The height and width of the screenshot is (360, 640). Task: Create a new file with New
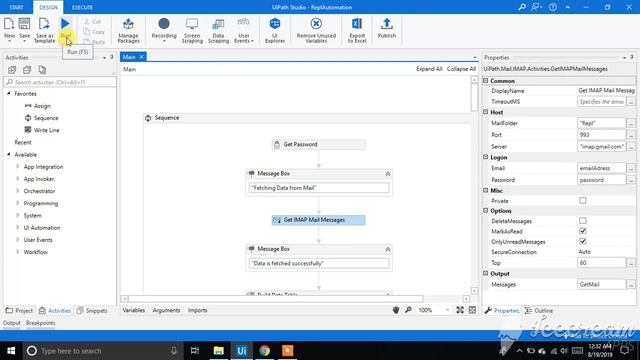tap(9, 29)
